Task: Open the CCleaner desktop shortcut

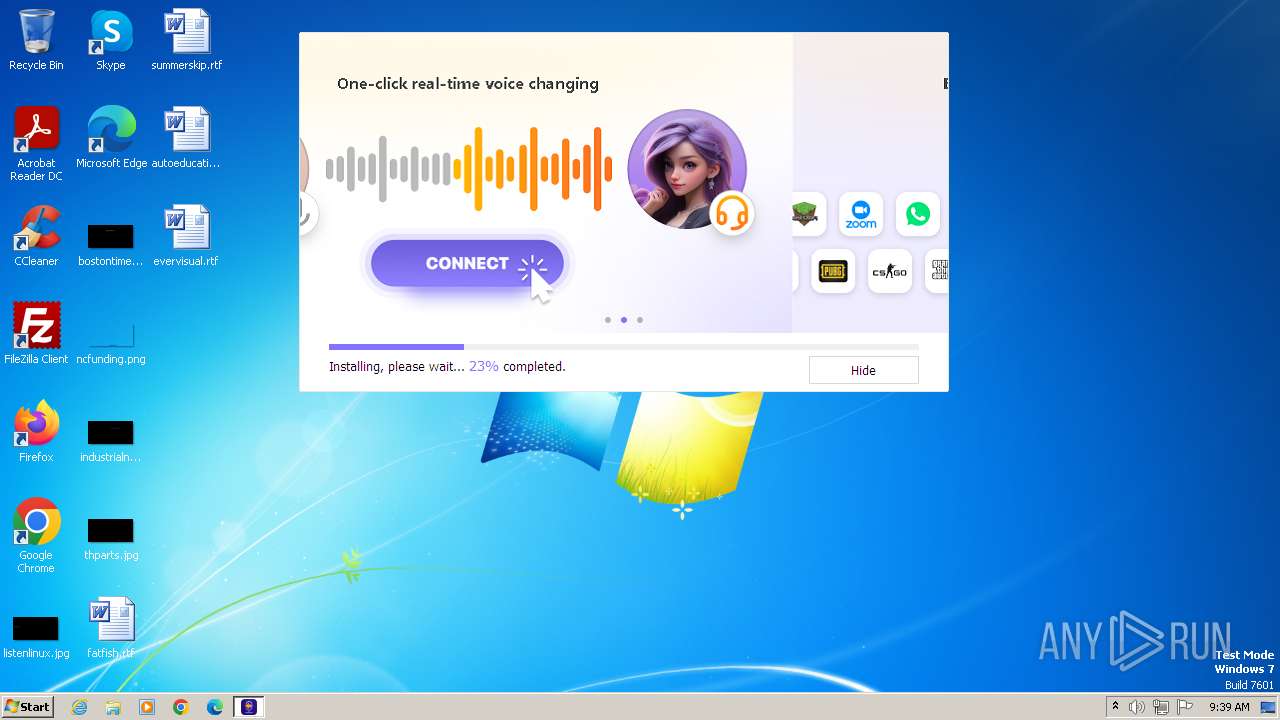Action: 36,236
